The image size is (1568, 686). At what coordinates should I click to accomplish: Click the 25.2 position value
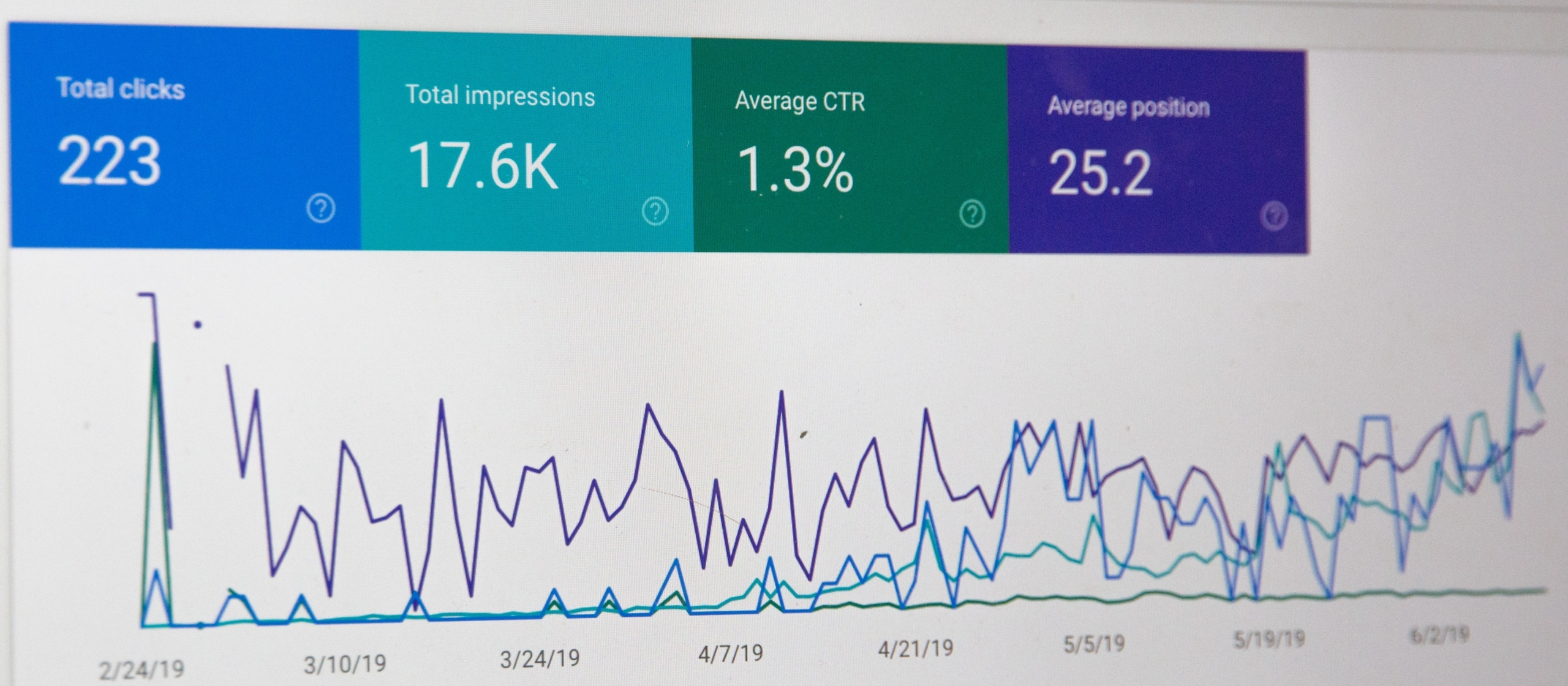(1101, 175)
